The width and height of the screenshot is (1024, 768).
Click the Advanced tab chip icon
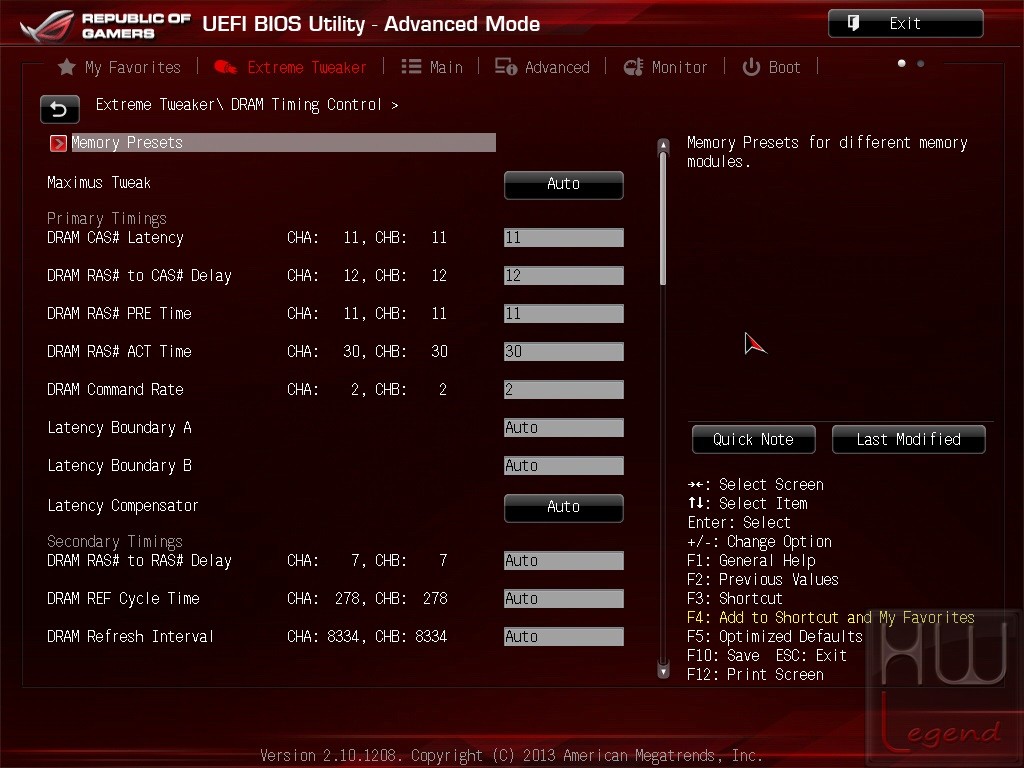505,67
